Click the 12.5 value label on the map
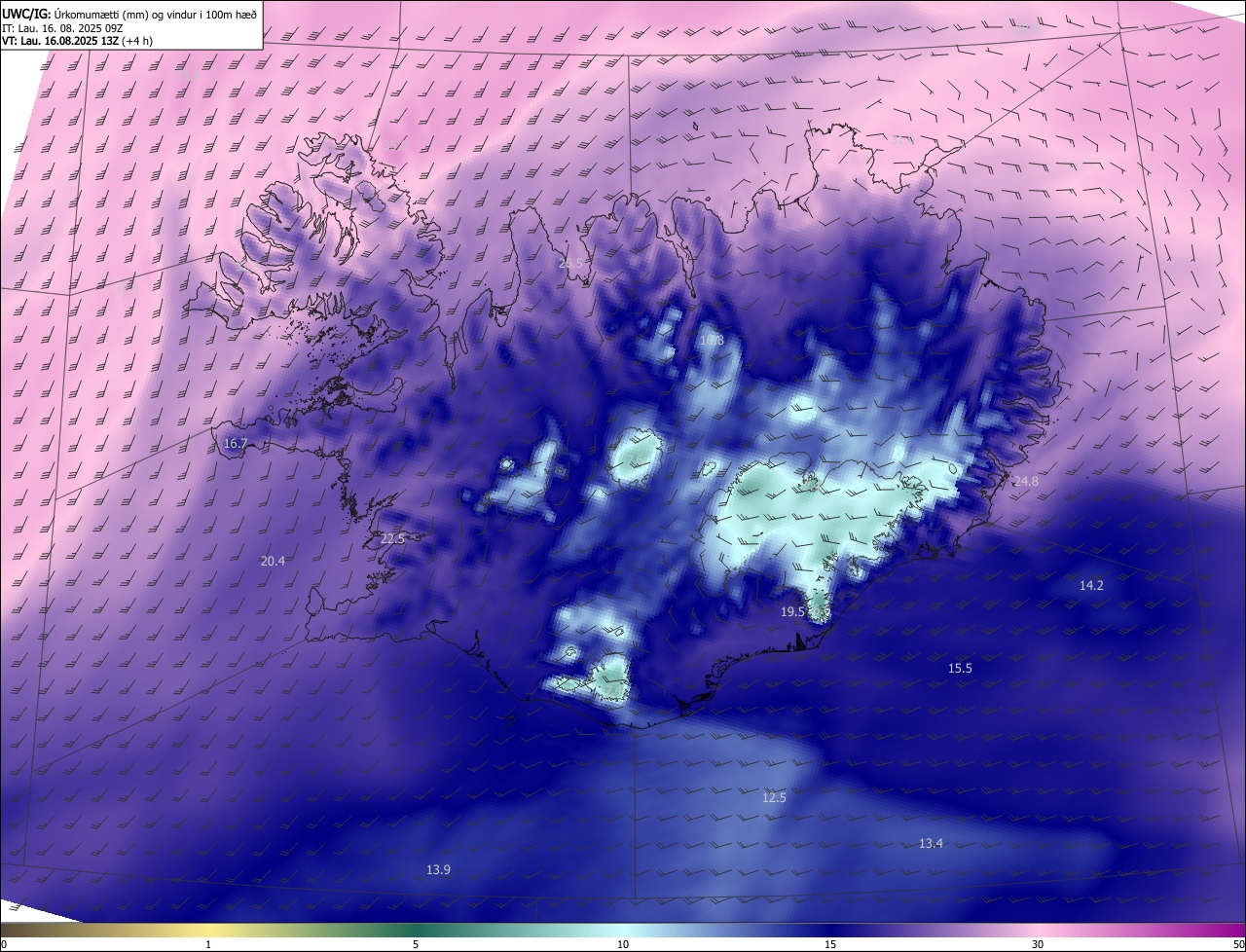Image resolution: width=1246 pixels, height=952 pixels. click(x=774, y=798)
